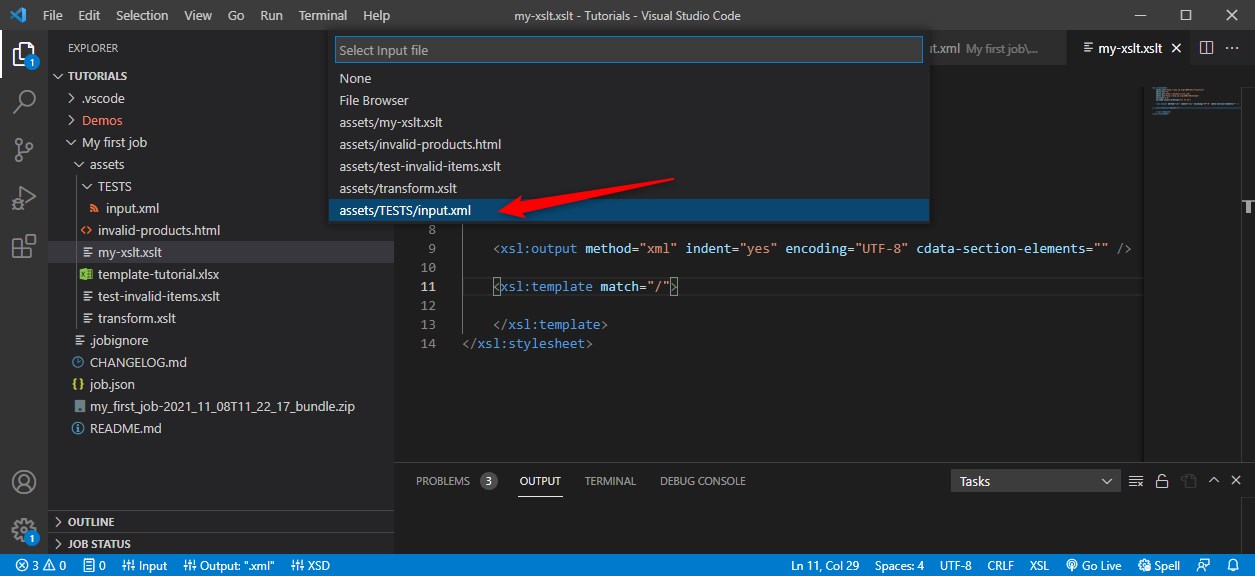Switch to the DEBUG CONSOLE tab

pyautogui.click(x=703, y=481)
